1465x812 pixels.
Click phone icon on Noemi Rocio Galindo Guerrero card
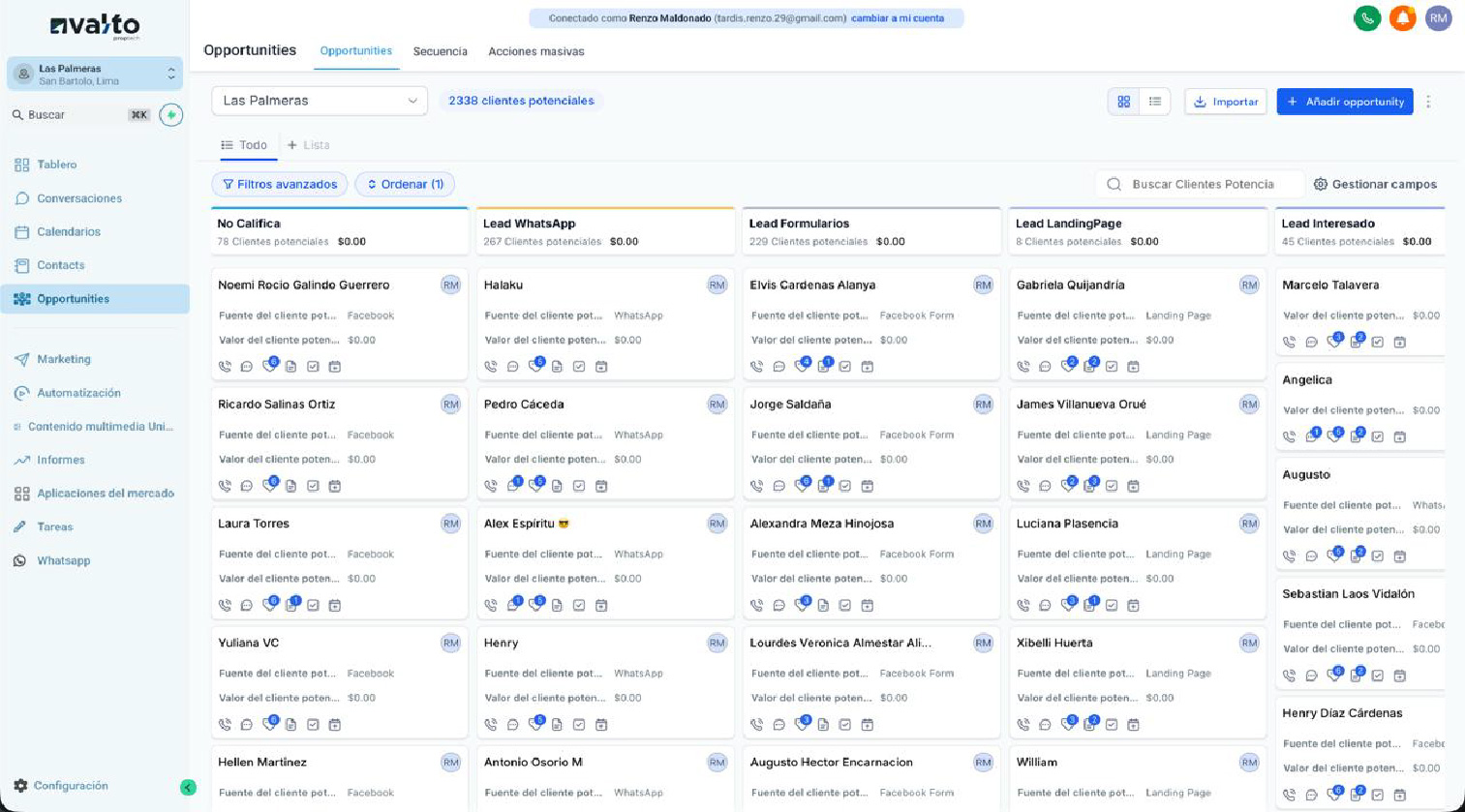225,367
